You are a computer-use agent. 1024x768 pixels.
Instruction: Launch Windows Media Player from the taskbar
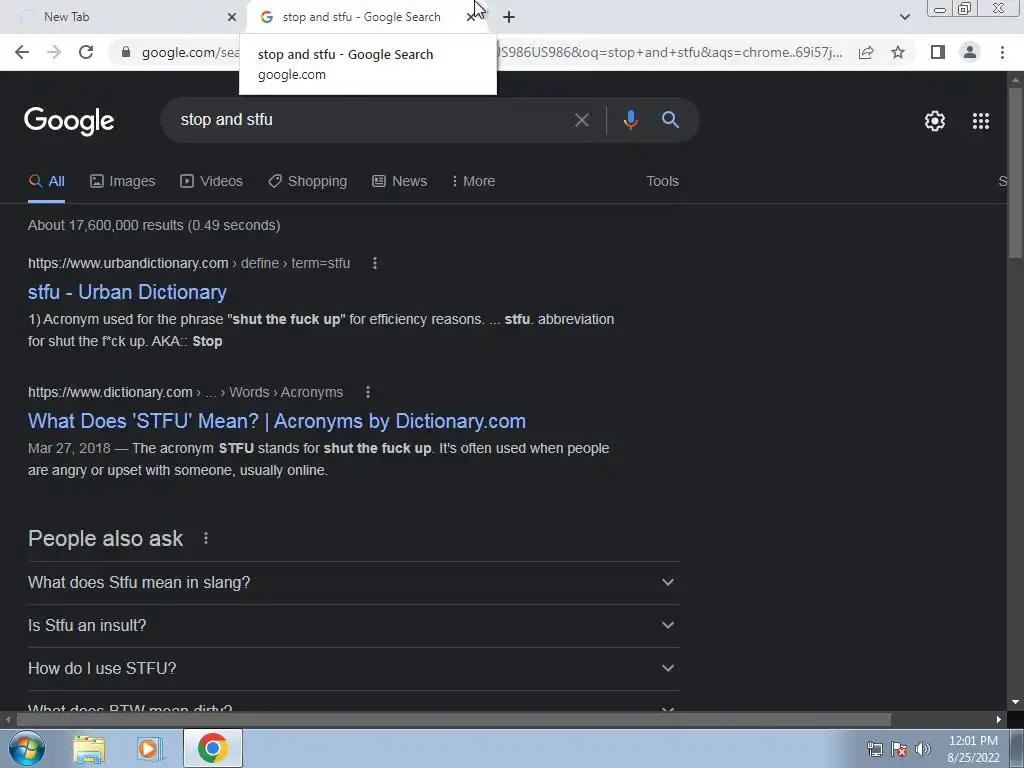150,748
